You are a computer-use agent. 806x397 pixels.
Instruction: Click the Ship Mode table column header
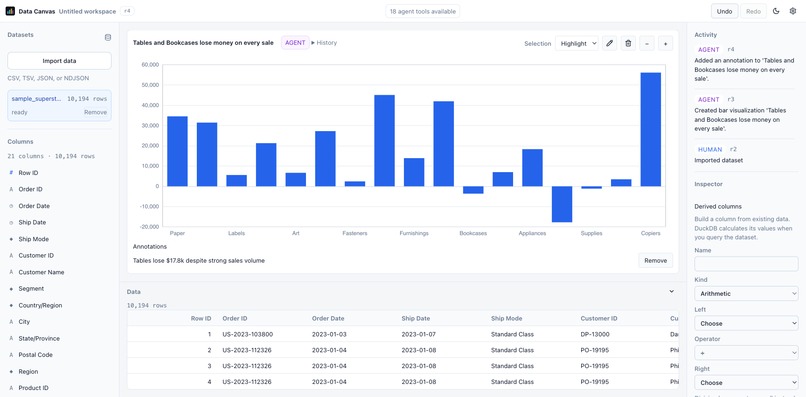[506, 318]
